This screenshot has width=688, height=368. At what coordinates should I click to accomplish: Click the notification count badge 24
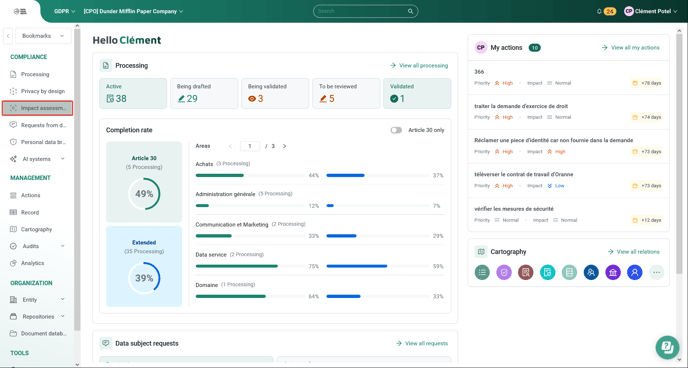609,11
